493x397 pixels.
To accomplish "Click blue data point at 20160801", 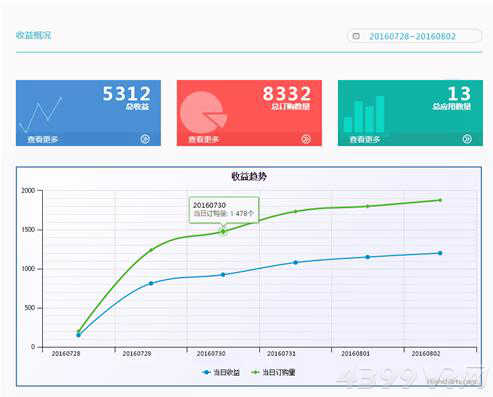I will click(x=367, y=257).
